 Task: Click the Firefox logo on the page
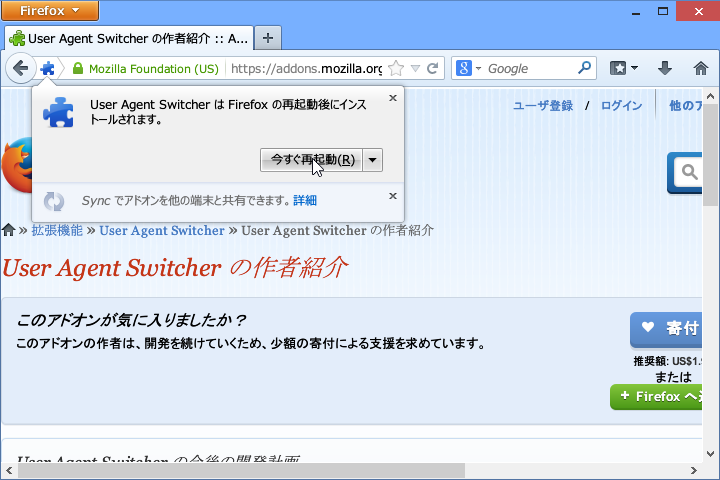pos(17,165)
